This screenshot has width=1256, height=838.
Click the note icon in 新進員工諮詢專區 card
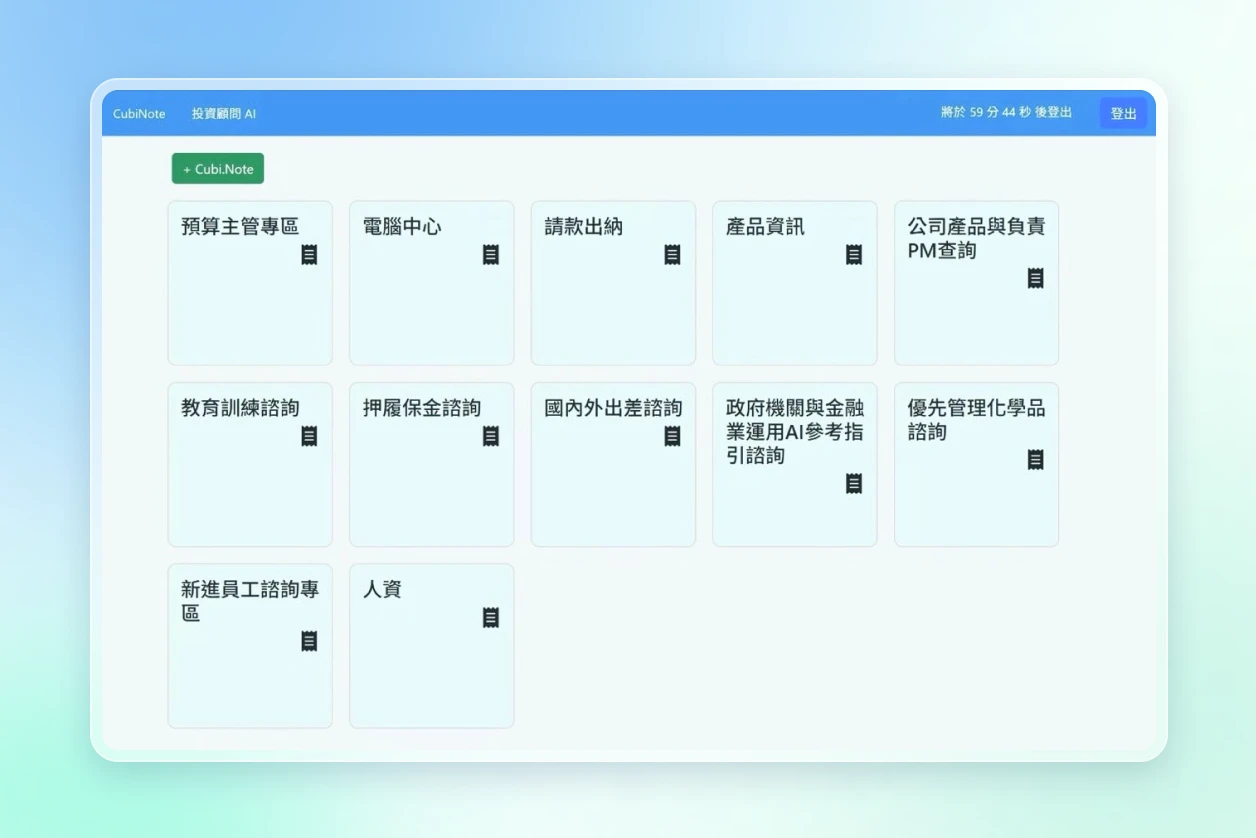(309, 641)
